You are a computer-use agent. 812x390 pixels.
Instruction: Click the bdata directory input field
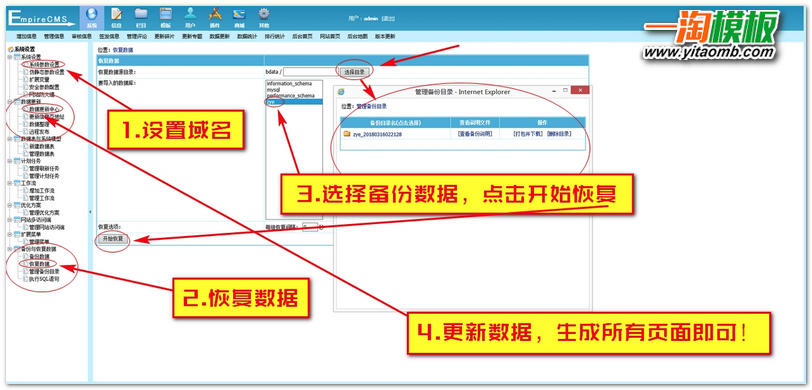click(x=311, y=72)
